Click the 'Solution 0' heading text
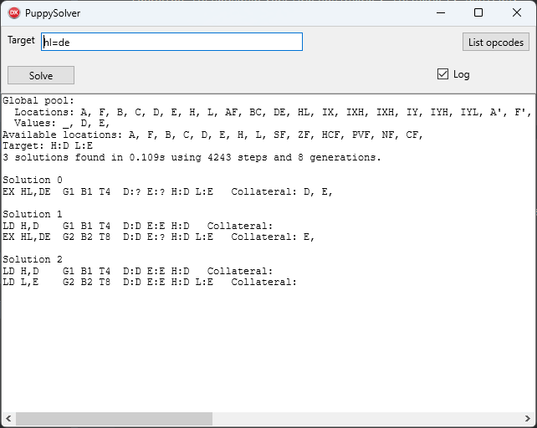 (x=33, y=180)
